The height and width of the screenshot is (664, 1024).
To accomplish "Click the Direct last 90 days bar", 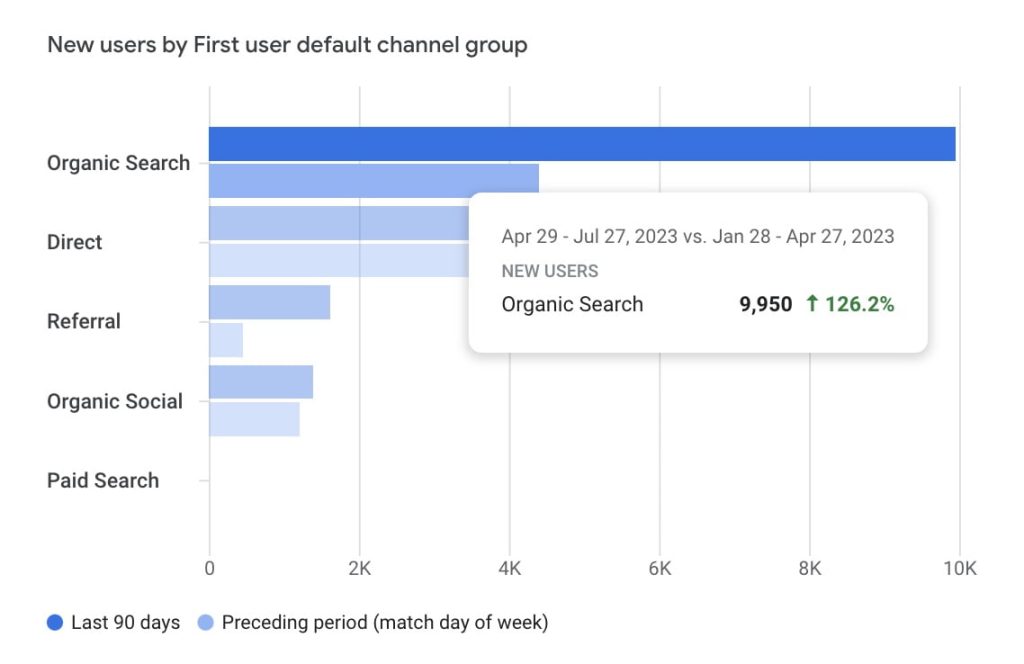I will pos(339,223).
